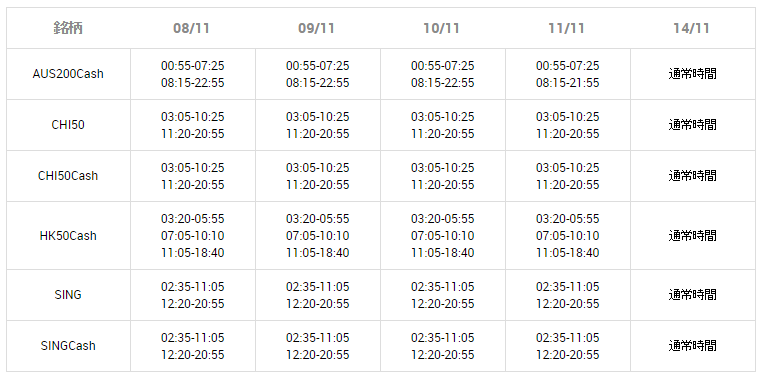The width and height of the screenshot is (776, 387).
Task: Select the CHI50 row label
Action: (68, 125)
